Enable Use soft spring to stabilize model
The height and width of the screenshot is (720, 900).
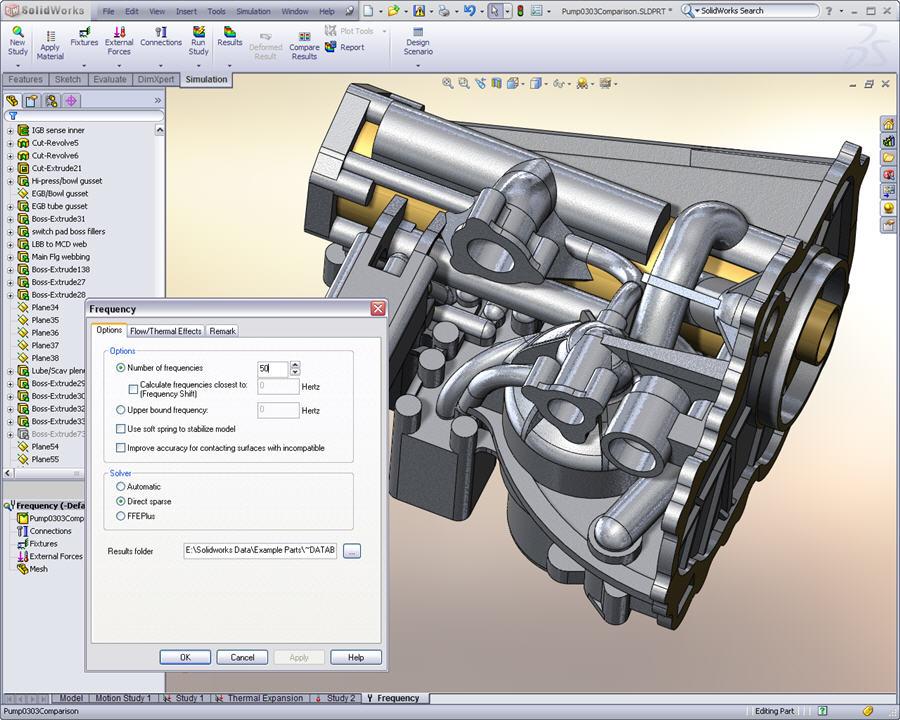[121, 429]
